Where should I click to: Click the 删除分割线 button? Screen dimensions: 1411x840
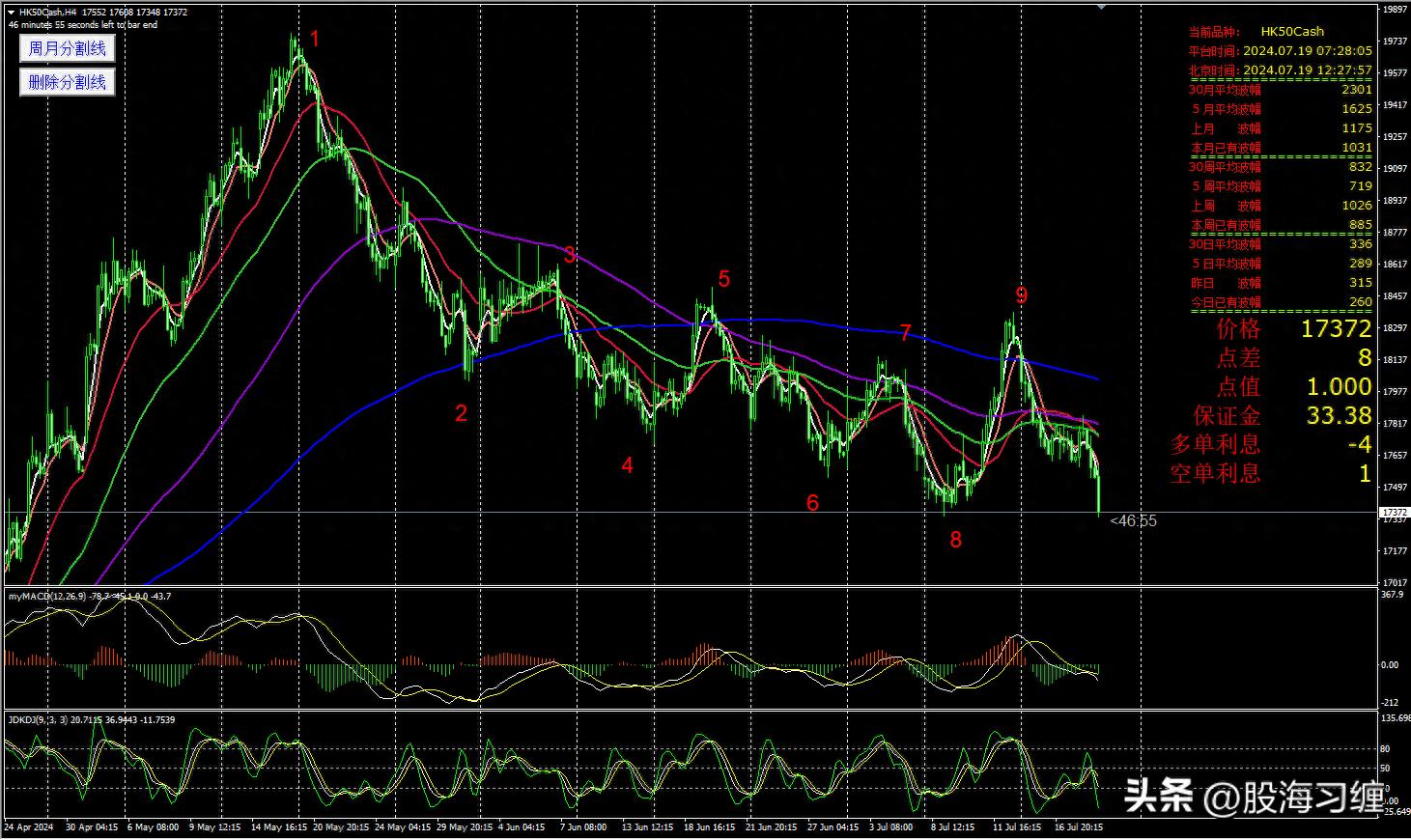[x=68, y=82]
